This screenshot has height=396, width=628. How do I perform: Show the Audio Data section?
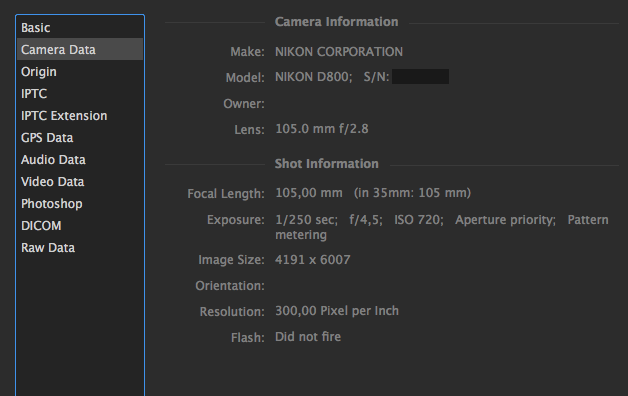tap(80, 160)
